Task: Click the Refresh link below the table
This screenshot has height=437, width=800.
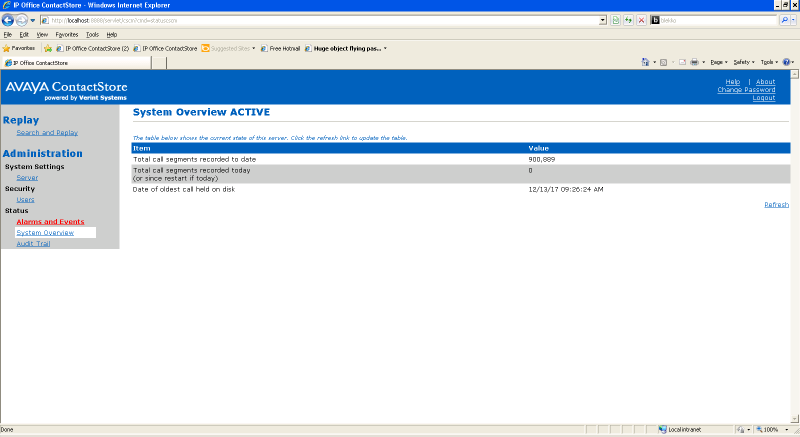Action: coord(776,204)
